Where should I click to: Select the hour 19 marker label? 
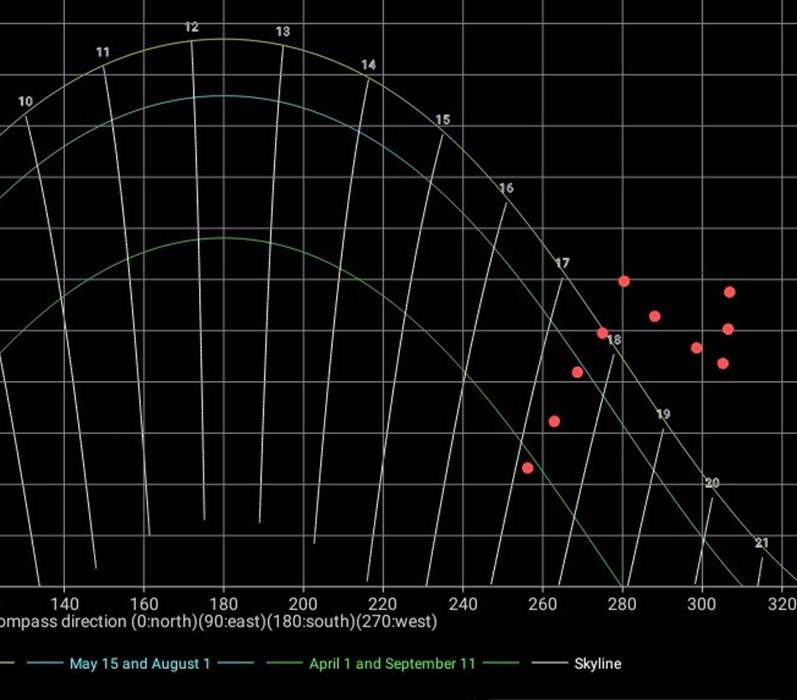tap(663, 414)
